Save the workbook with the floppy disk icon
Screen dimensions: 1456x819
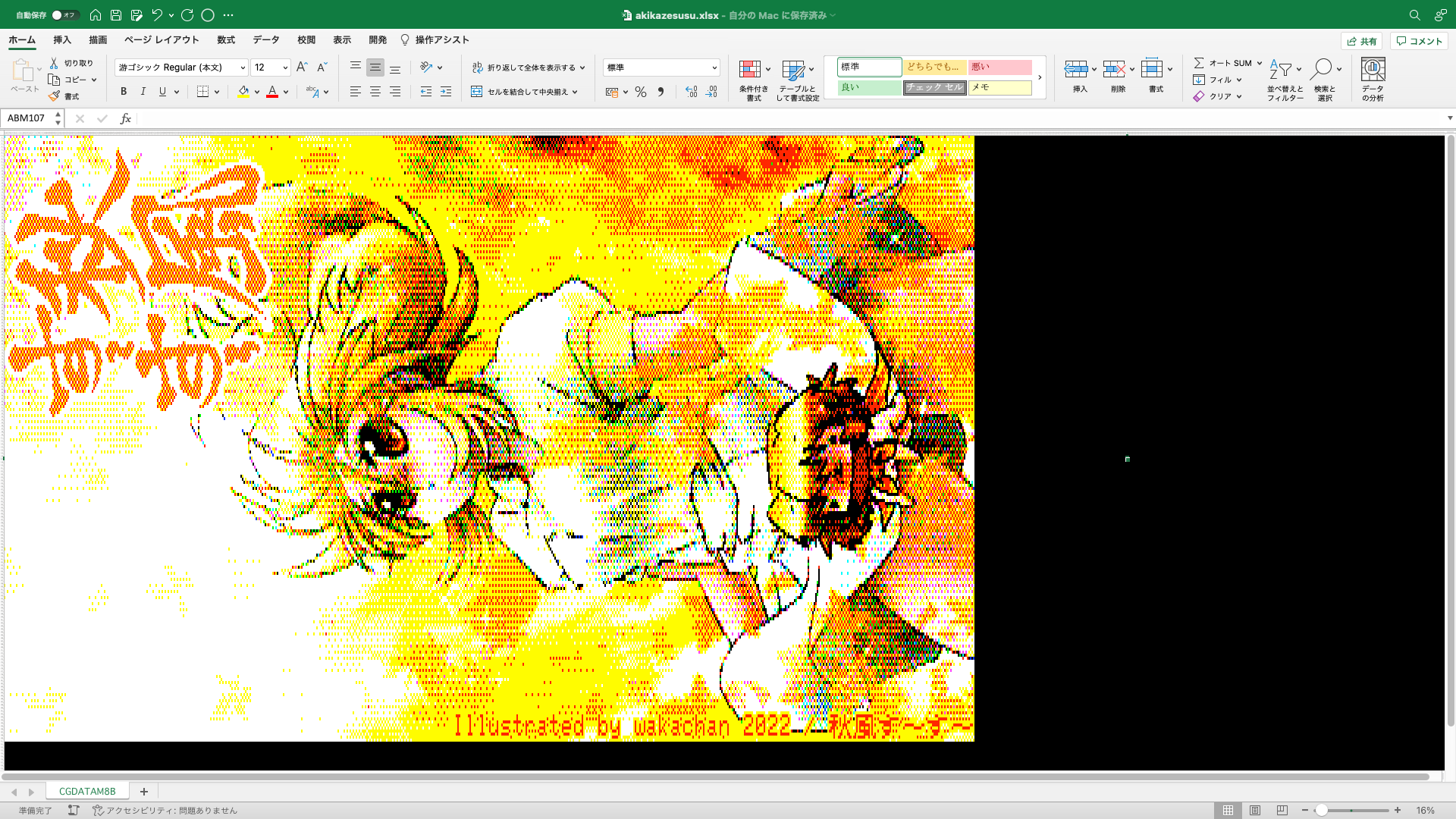116,15
